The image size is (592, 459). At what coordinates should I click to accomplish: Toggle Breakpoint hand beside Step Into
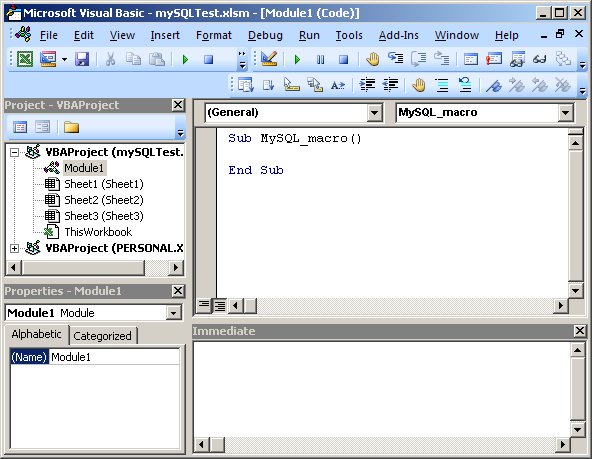pos(373,59)
